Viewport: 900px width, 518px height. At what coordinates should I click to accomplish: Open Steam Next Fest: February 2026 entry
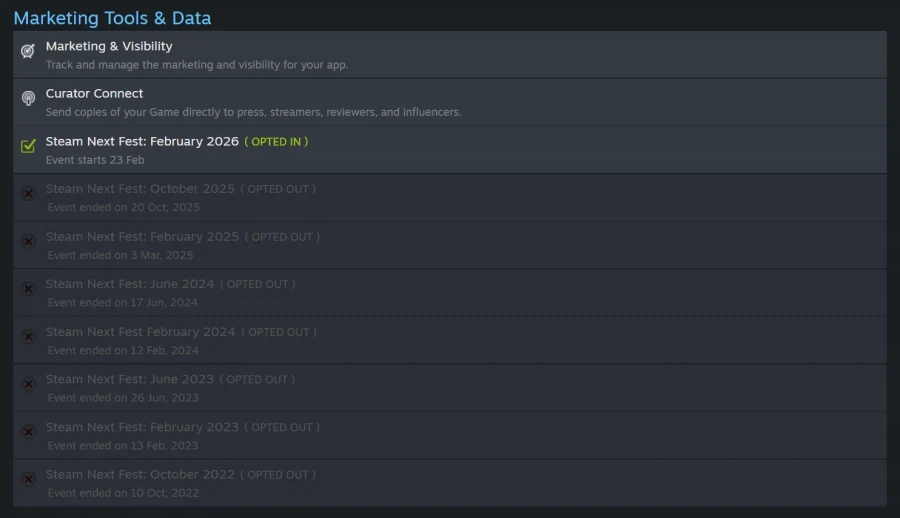(142, 141)
